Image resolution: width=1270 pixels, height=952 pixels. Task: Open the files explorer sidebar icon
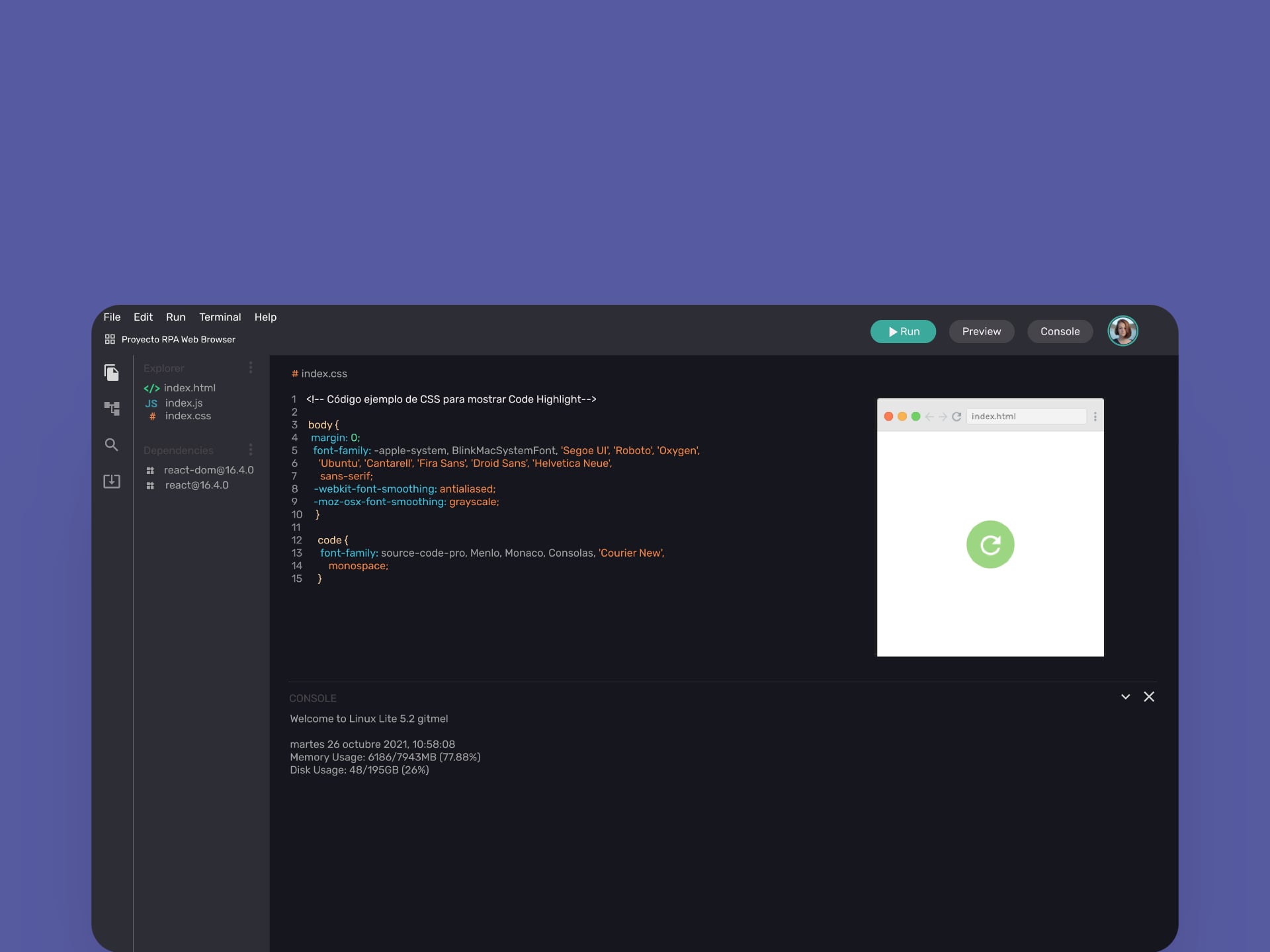point(111,372)
